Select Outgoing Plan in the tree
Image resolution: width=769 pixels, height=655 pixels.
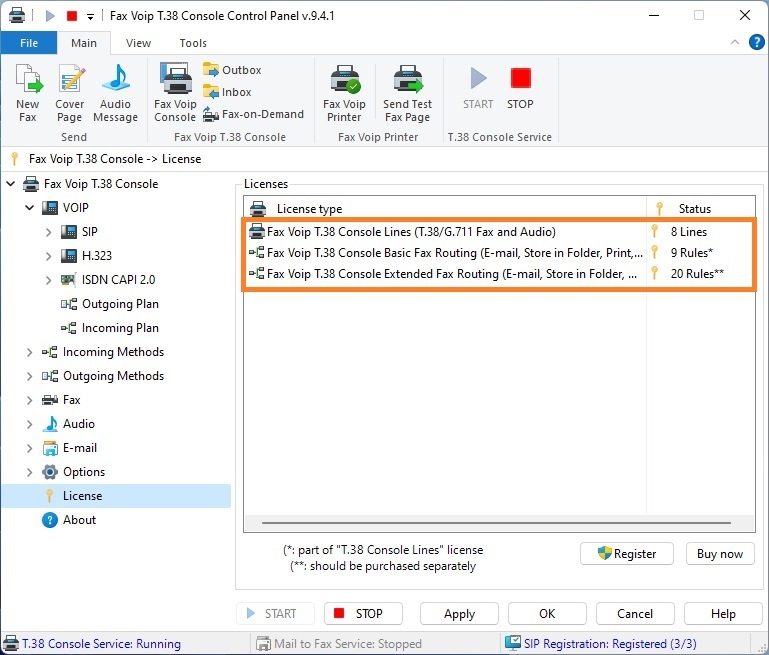pyautogui.click(x=120, y=304)
